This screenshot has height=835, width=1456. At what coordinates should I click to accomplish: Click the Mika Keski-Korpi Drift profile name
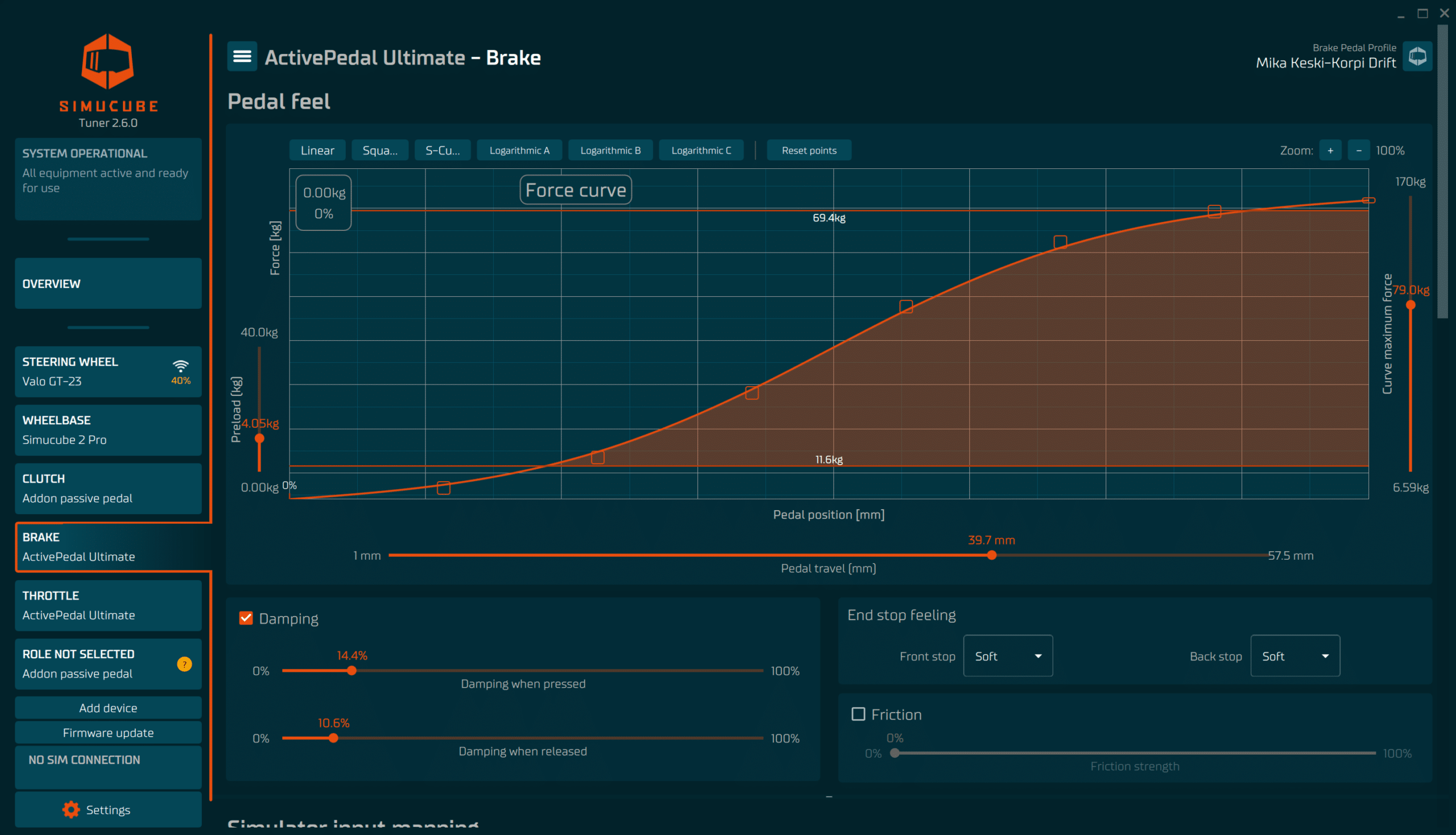point(1325,63)
